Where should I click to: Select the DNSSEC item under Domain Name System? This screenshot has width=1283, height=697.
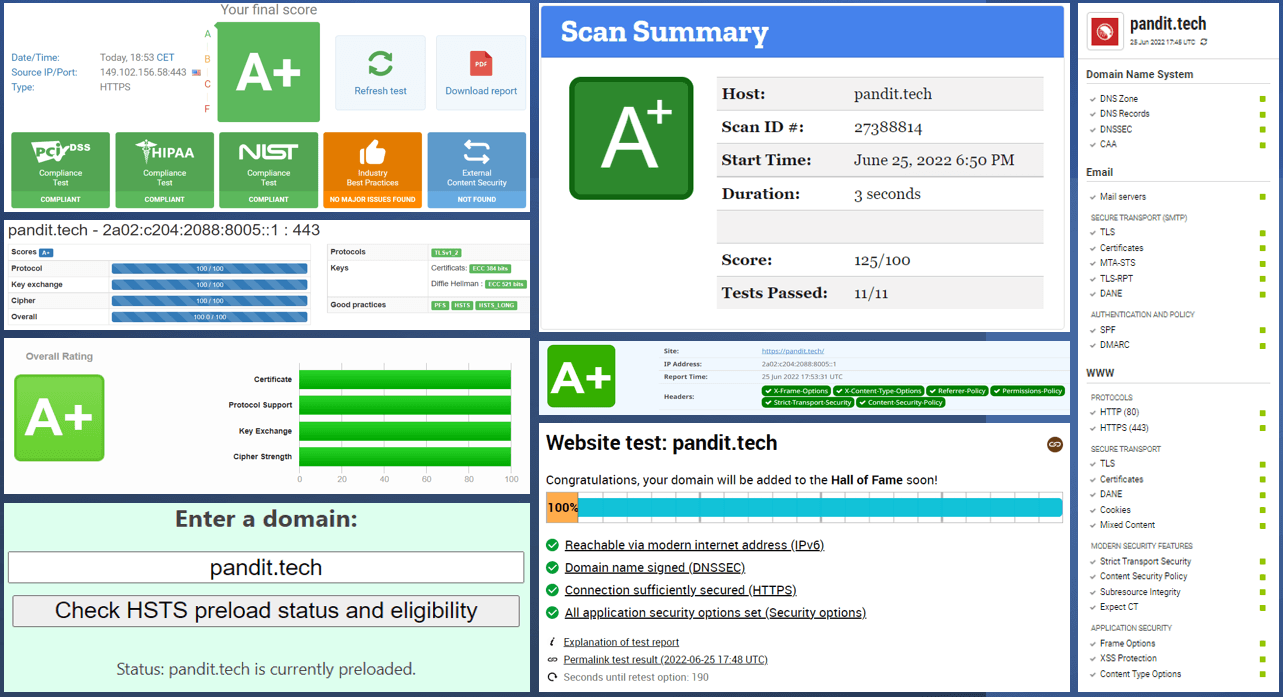point(1116,129)
